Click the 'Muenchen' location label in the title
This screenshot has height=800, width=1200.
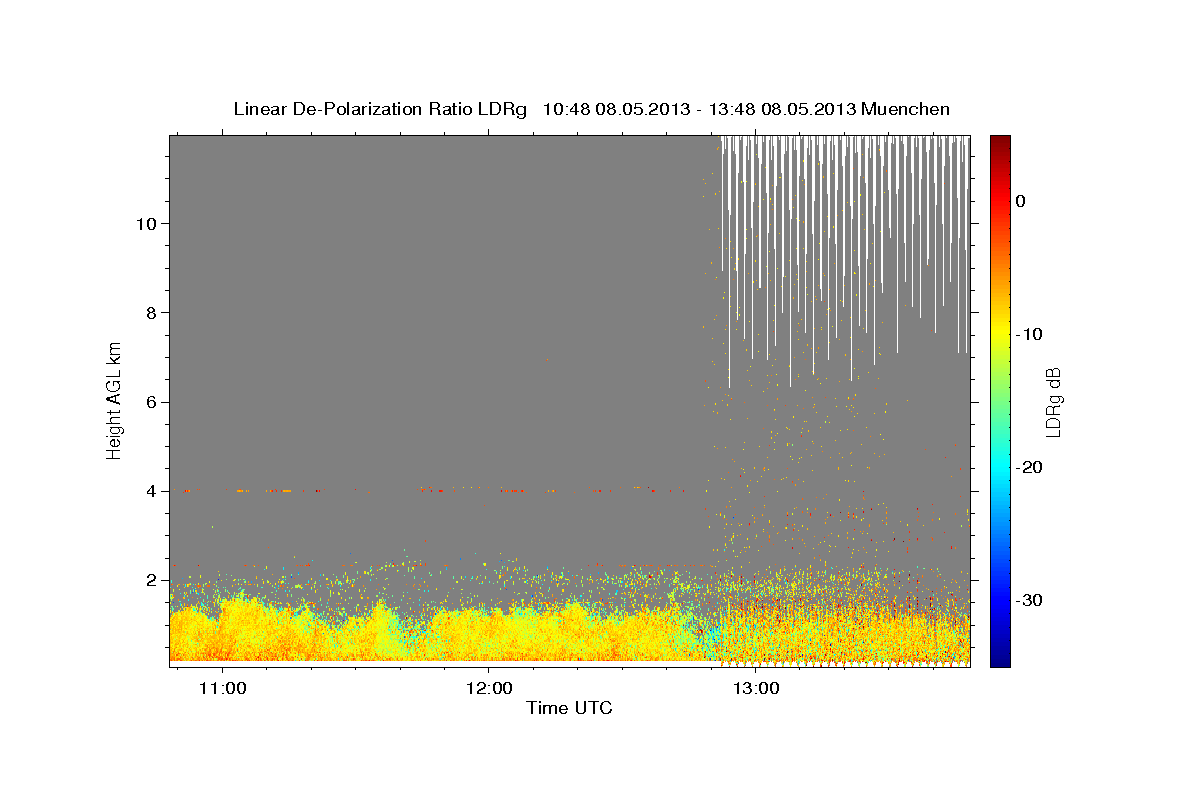tap(906, 109)
